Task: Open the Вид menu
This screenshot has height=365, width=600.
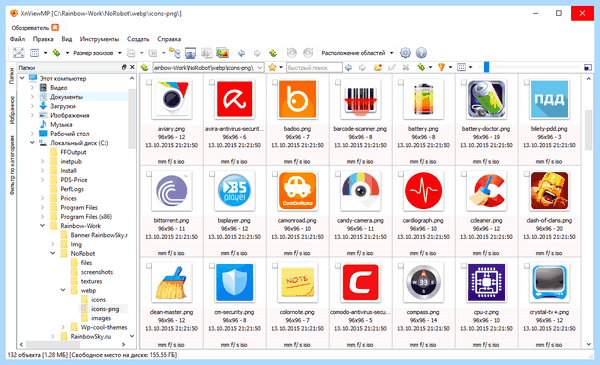Action: coord(67,39)
